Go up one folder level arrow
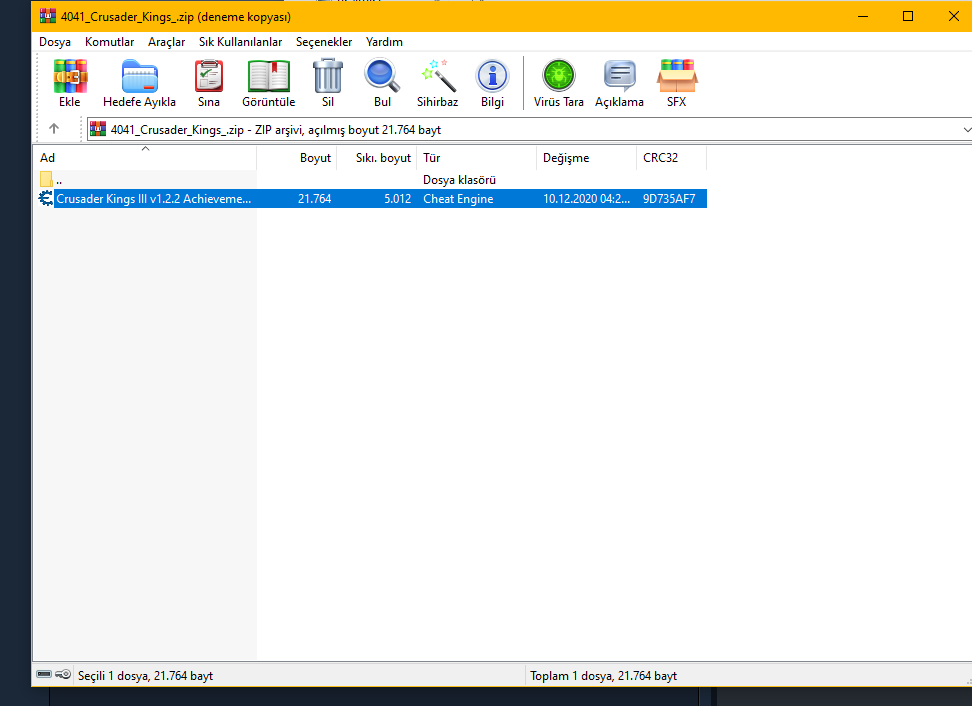972x706 pixels. (54, 129)
